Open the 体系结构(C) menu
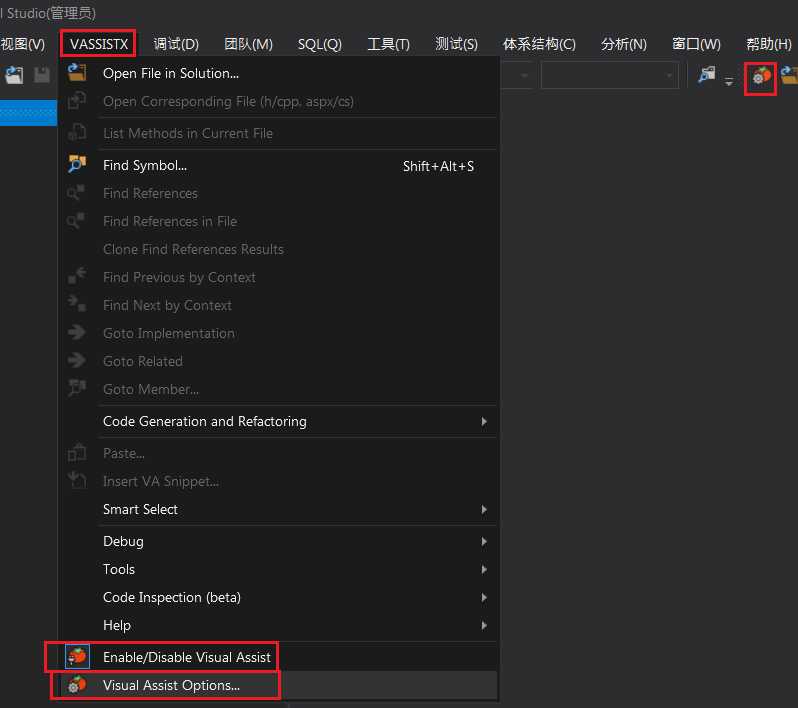The width and height of the screenshot is (798, 708). coord(539,44)
